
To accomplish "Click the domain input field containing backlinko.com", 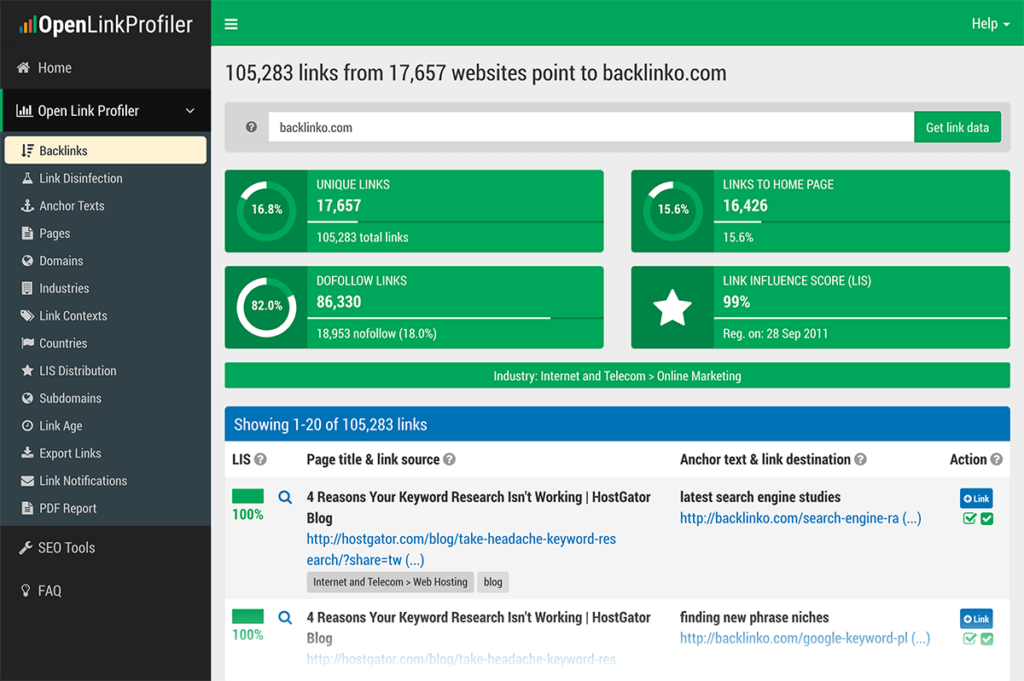I will tap(590, 127).
